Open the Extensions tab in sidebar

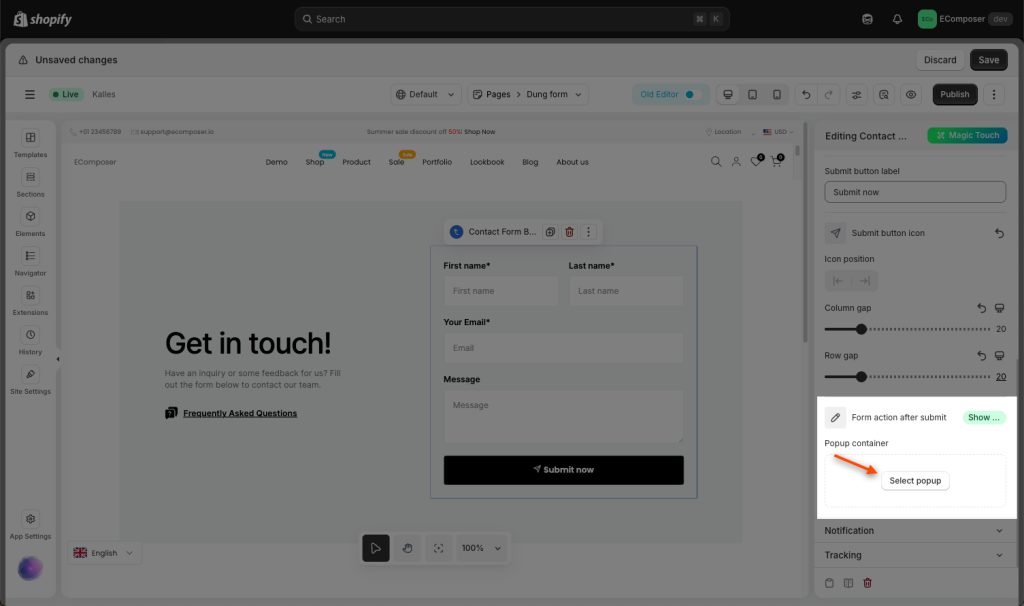(x=30, y=300)
